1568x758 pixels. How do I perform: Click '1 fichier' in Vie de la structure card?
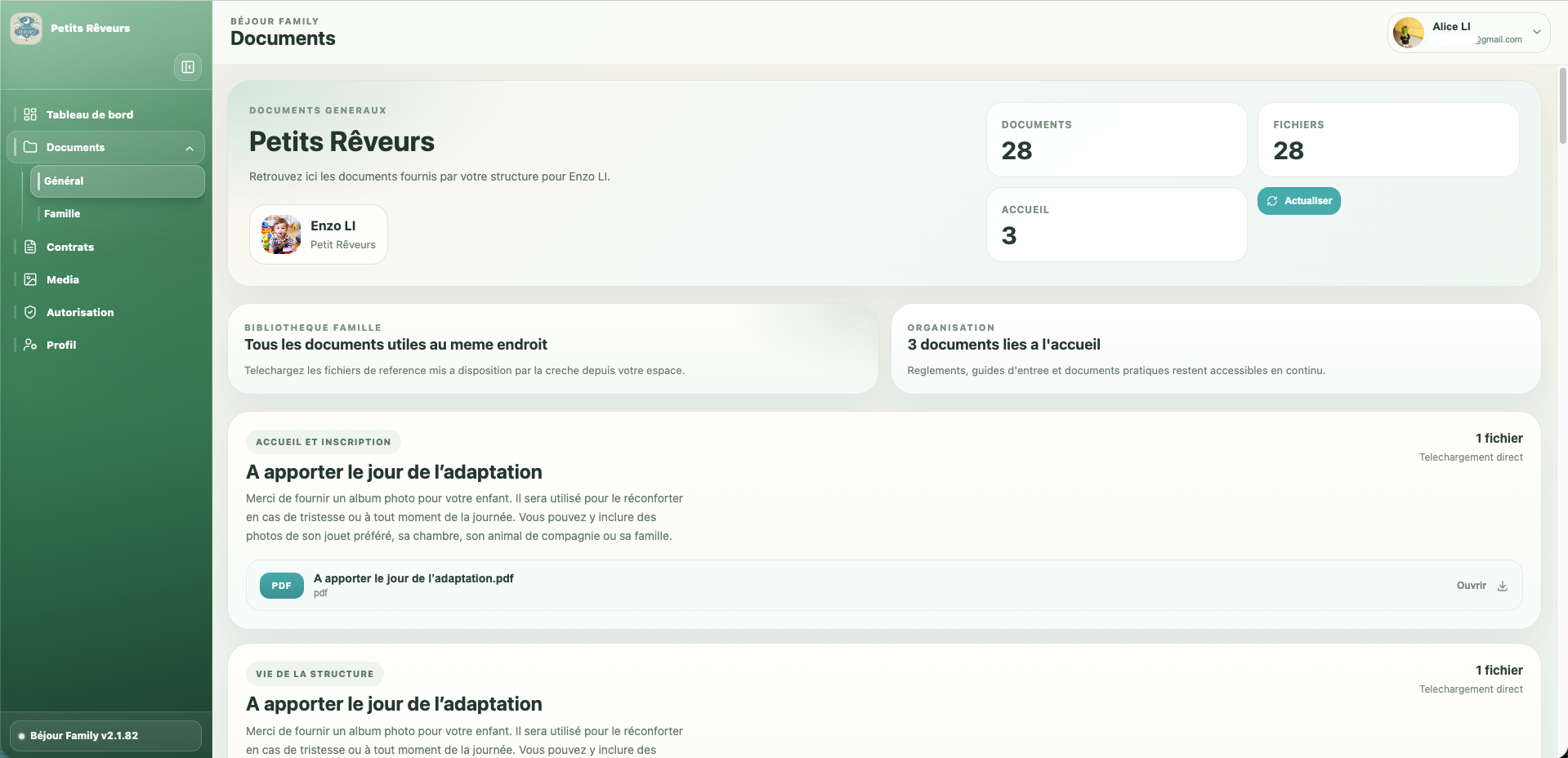(1499, 671)
